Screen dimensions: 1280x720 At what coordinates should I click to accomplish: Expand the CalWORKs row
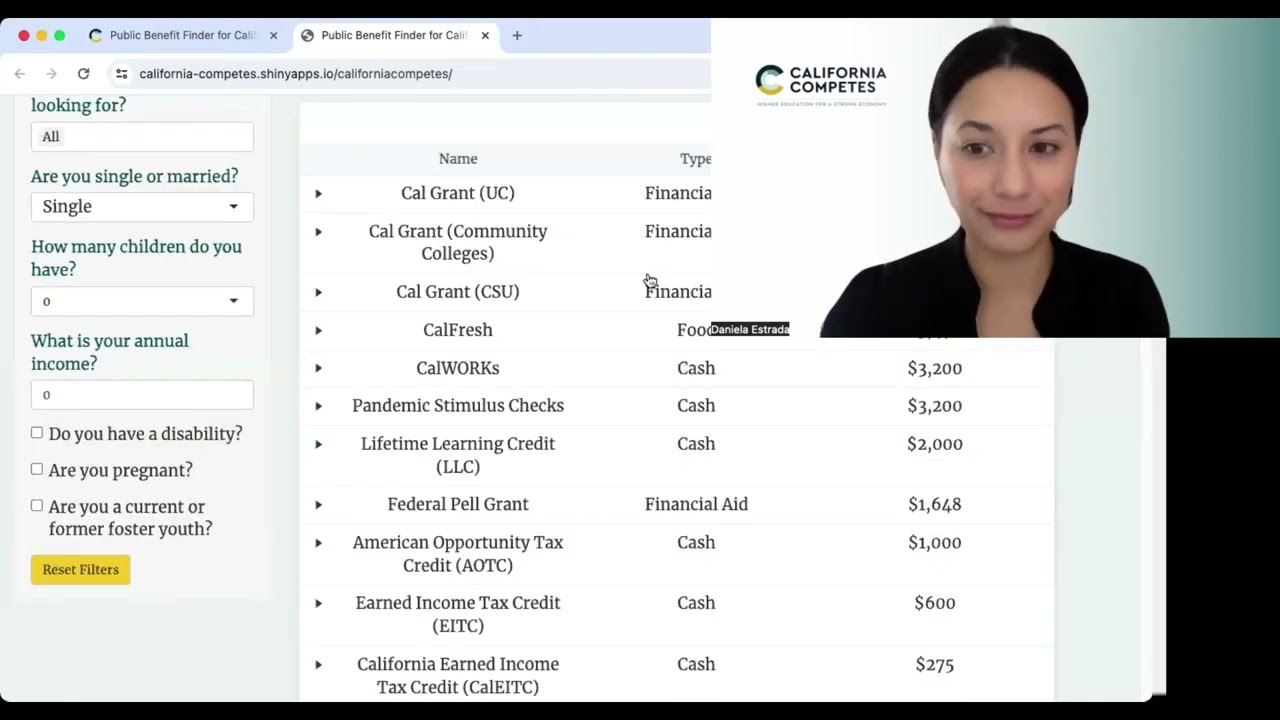pyautogui.click(x=318, y=368)
